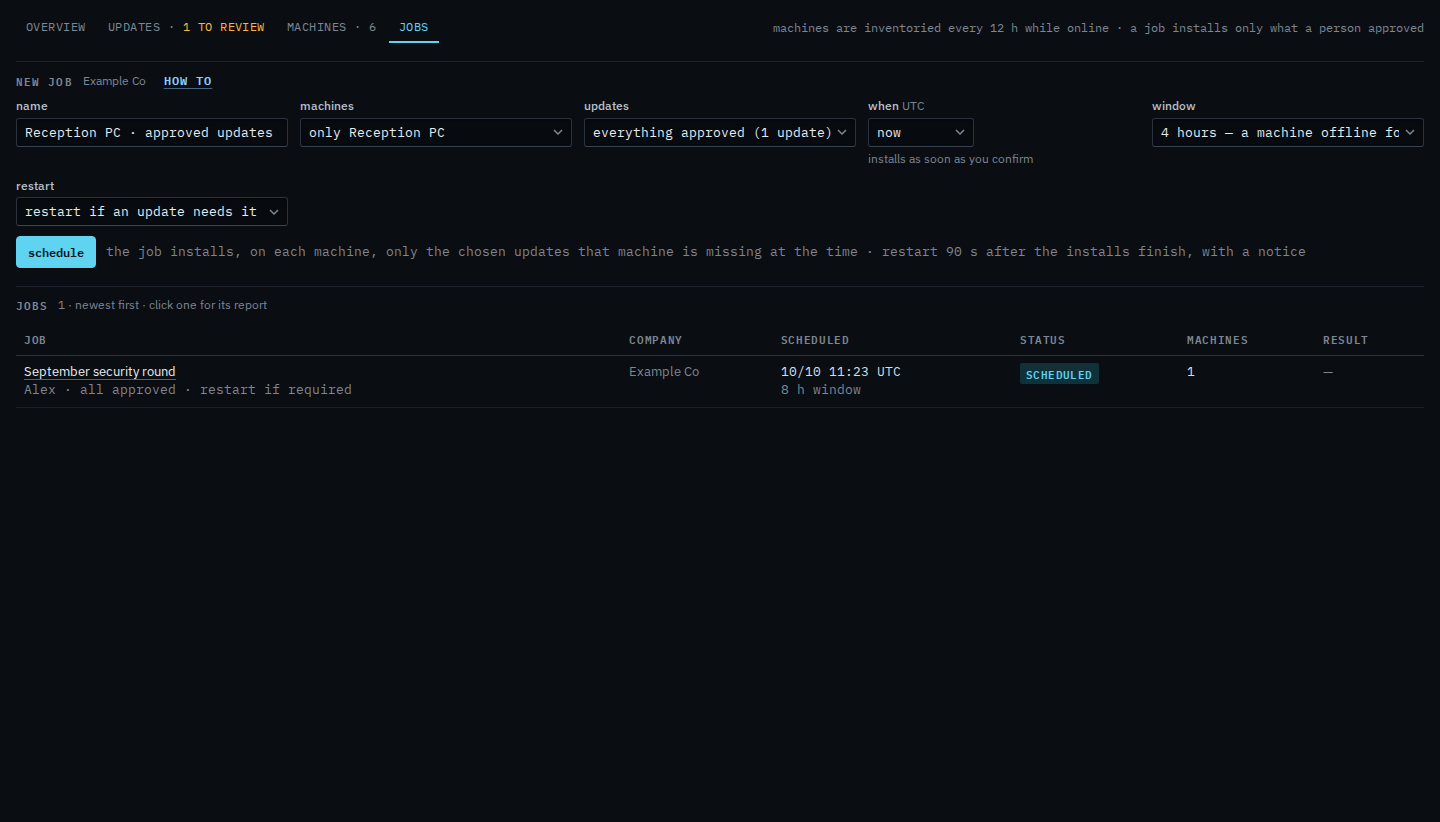Click the machines are inventoried every 12 h note
Image resolution: width=1440 pixels, height=822 pixels.
coord(1098,28)
